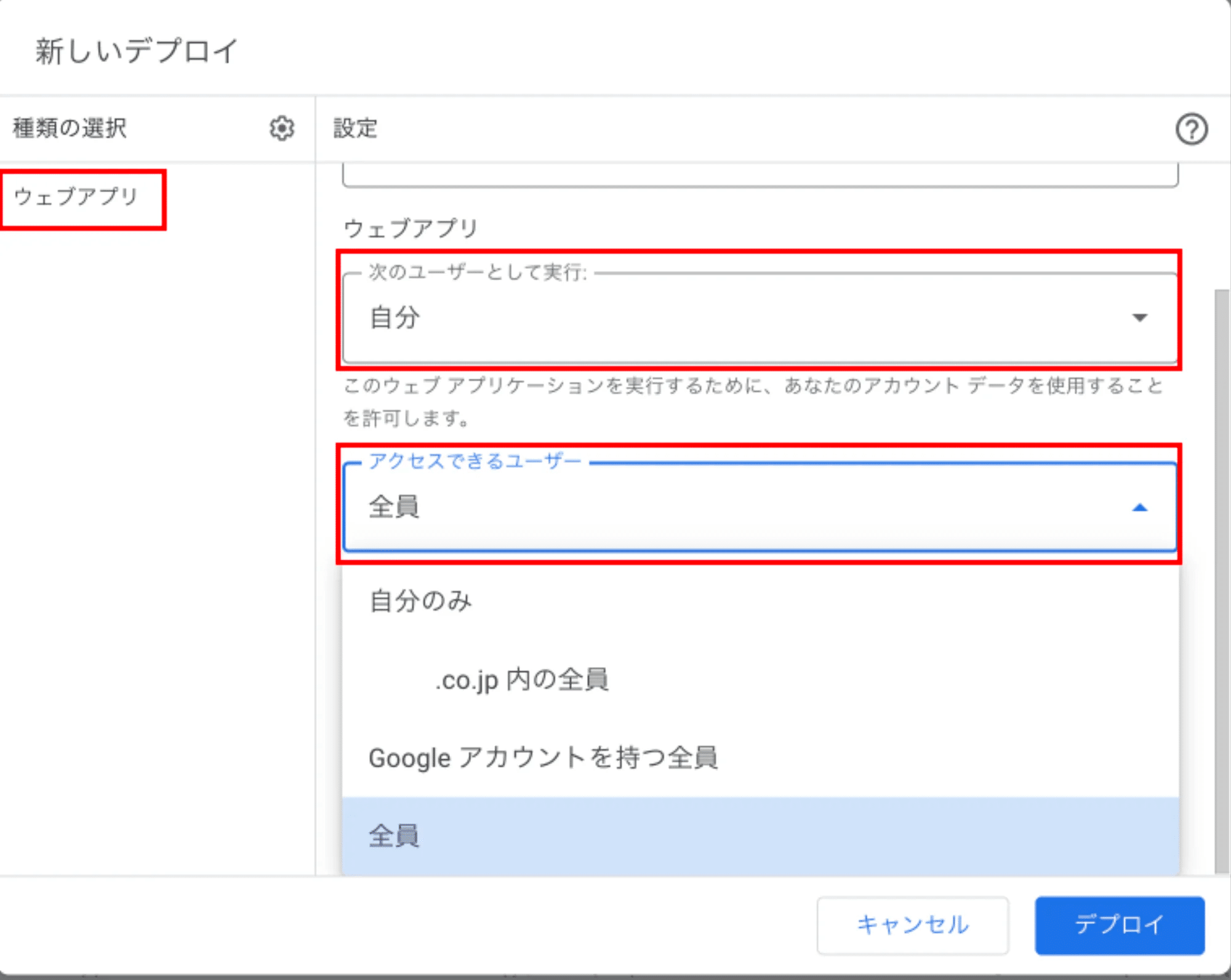Viewport: 1231px width, 980px height.
Task: Click the partly visible description text box
Action: point(760,175)
